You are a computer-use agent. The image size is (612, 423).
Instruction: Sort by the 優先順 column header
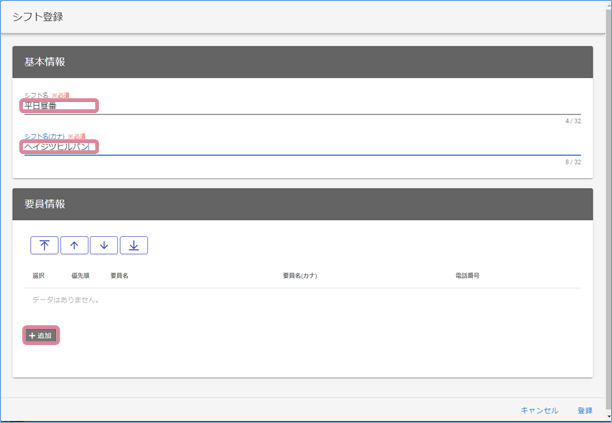[x=81, y=274]
